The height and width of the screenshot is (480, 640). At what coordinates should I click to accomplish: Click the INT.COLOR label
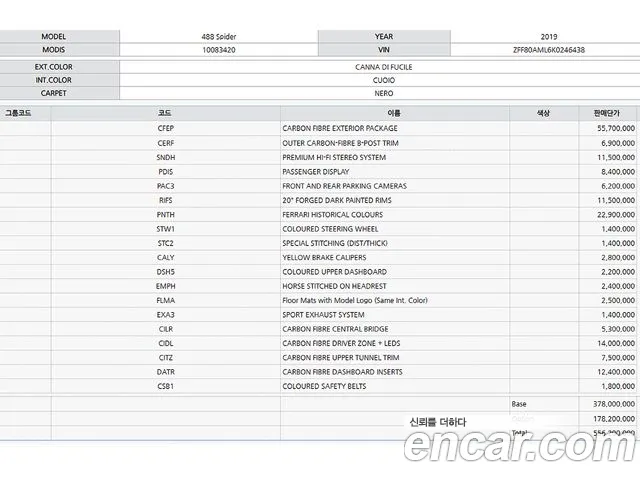click(x=53, y=80)
